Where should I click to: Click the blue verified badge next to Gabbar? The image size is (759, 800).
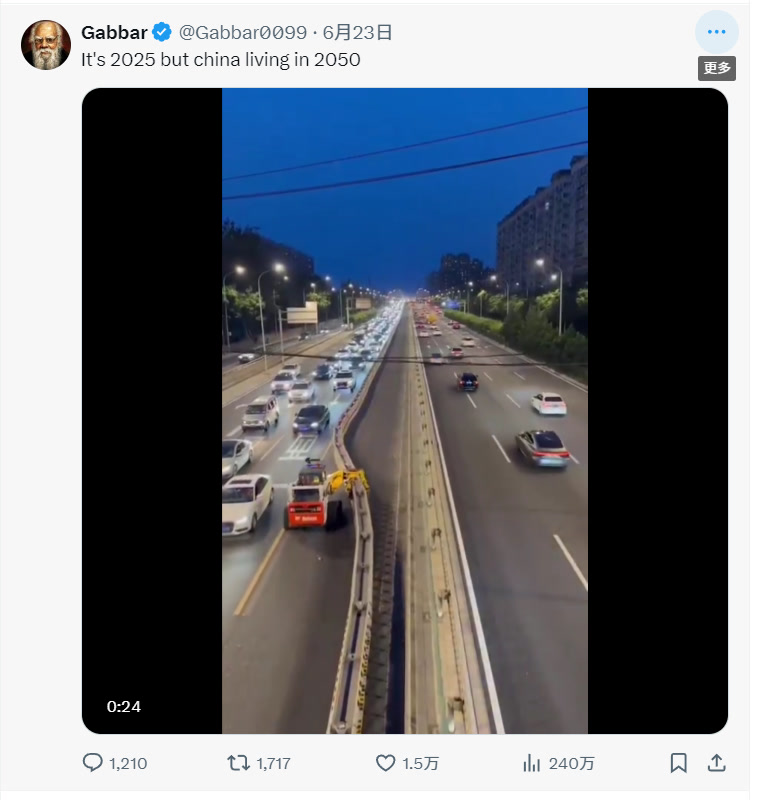[162, 33]
